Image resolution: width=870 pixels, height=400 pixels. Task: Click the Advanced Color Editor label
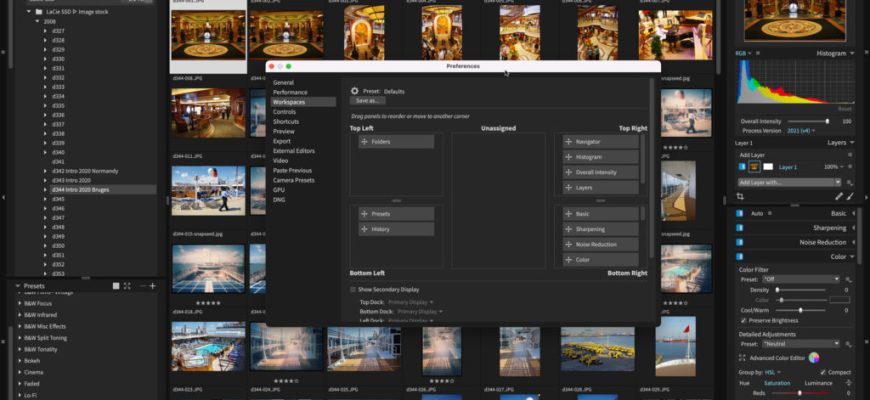[777, 358]
